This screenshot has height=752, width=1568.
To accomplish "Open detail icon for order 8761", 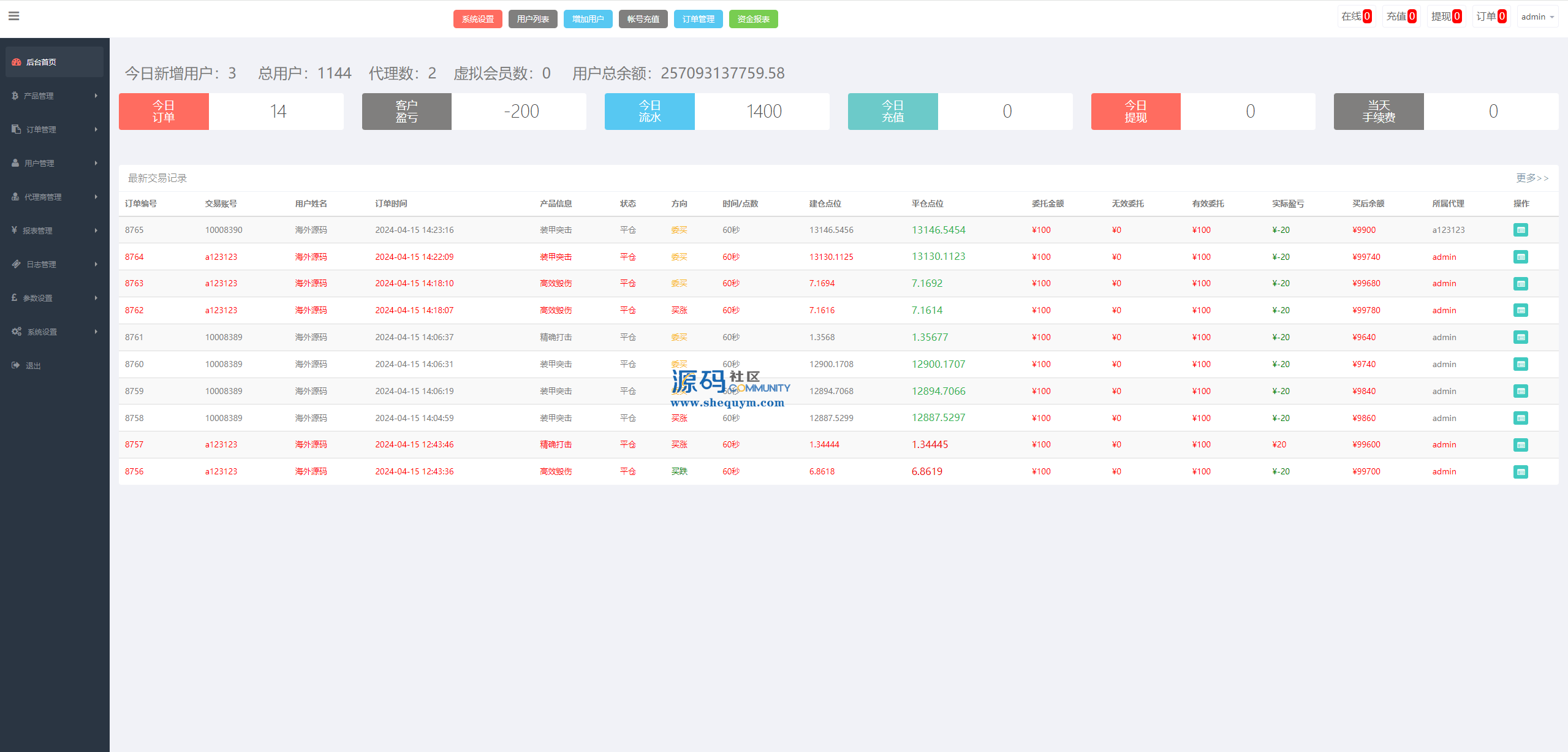I will [x=1520, y=337].
